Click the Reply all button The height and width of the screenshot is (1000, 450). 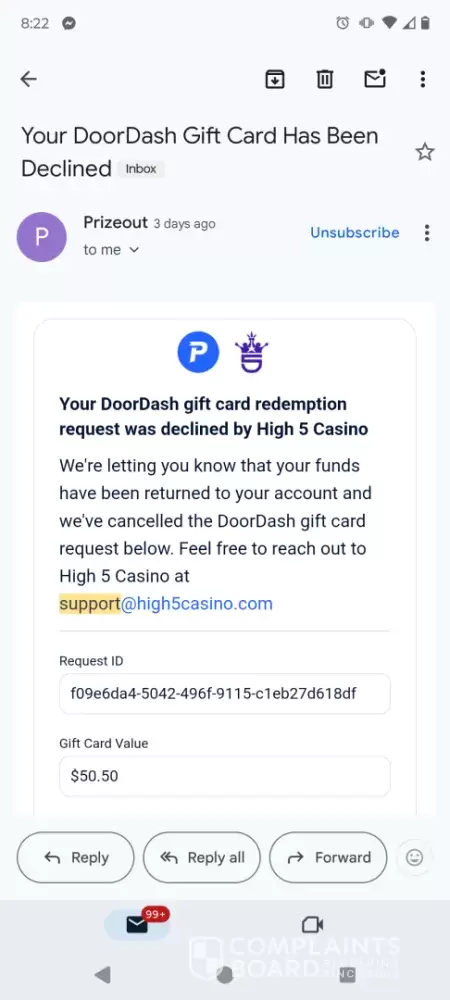(x=201, y=857)
